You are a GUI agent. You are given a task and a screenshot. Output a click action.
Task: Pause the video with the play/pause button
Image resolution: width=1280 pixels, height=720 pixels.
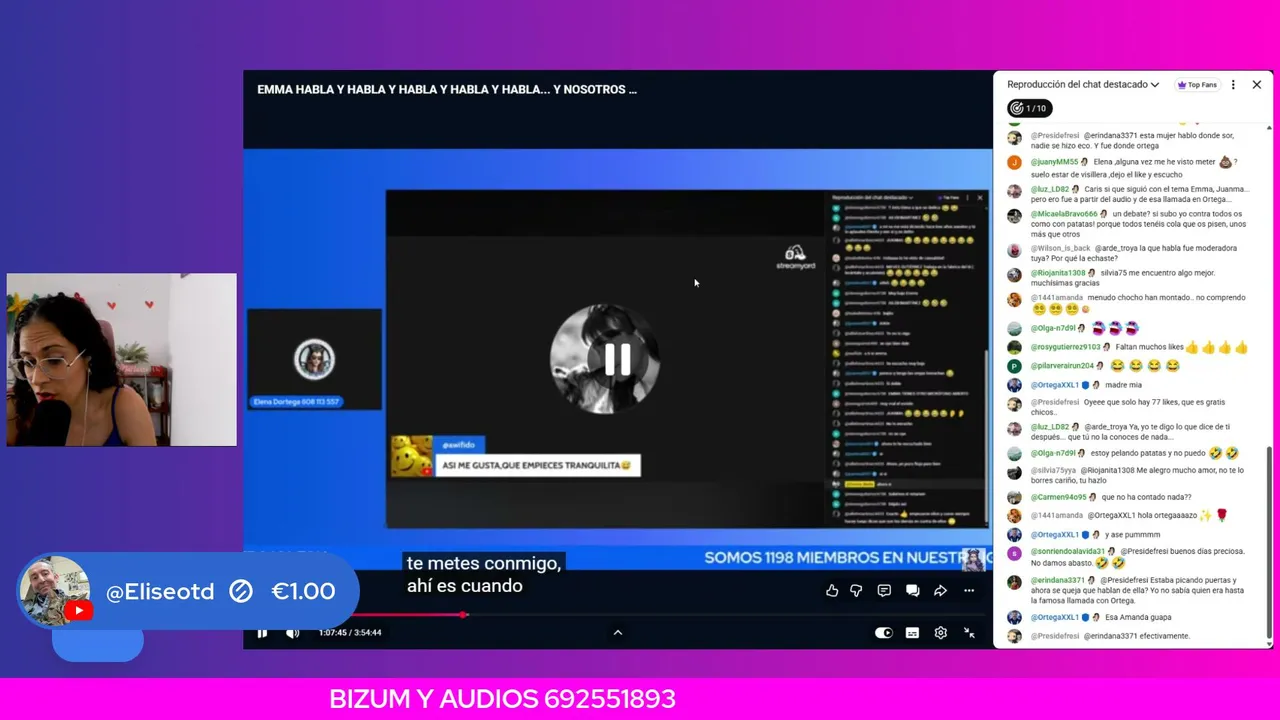[262, 632]
